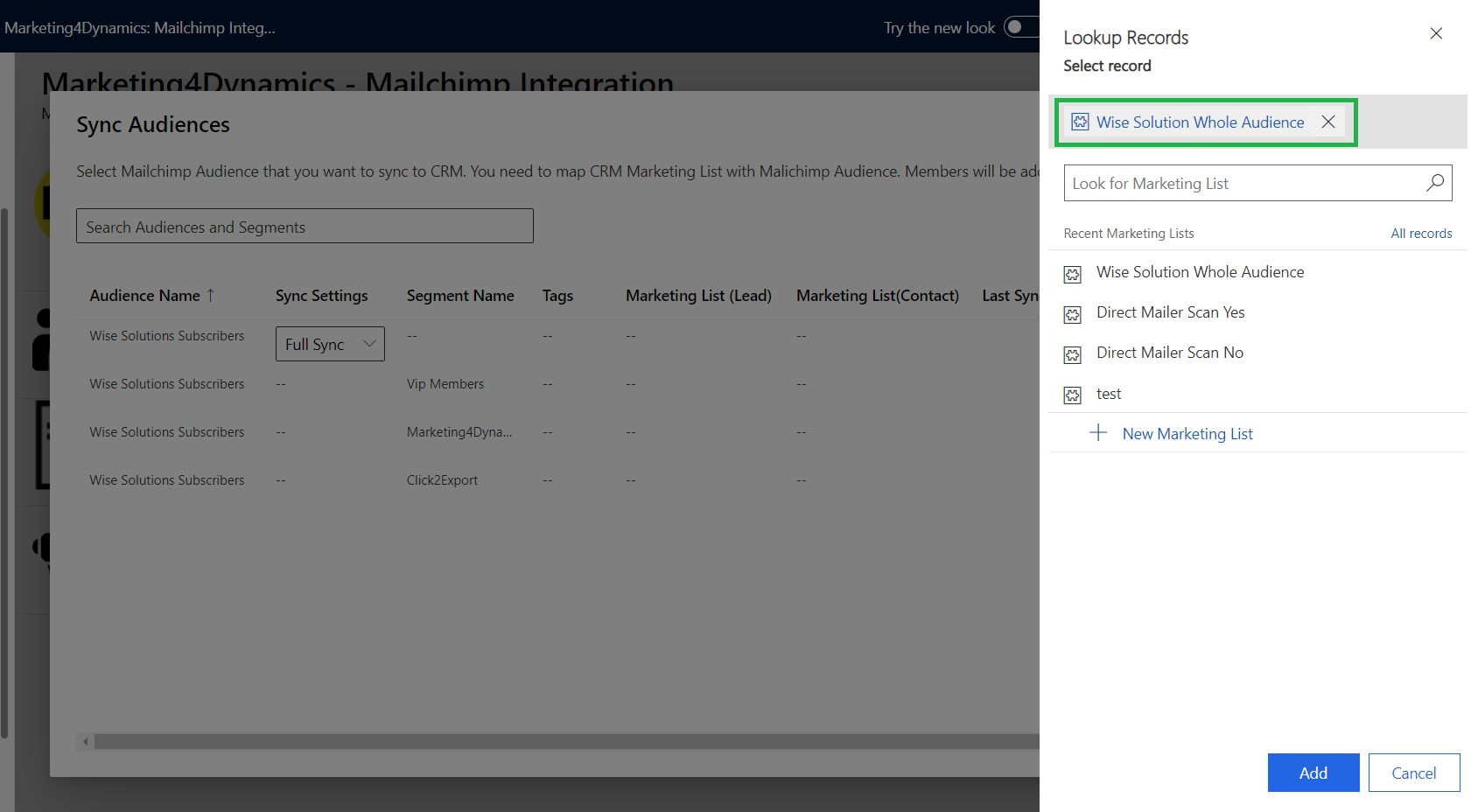Click the search magnifier icon in lookup
This screenshot has height=812, width=1471.
pos(1434,183)
